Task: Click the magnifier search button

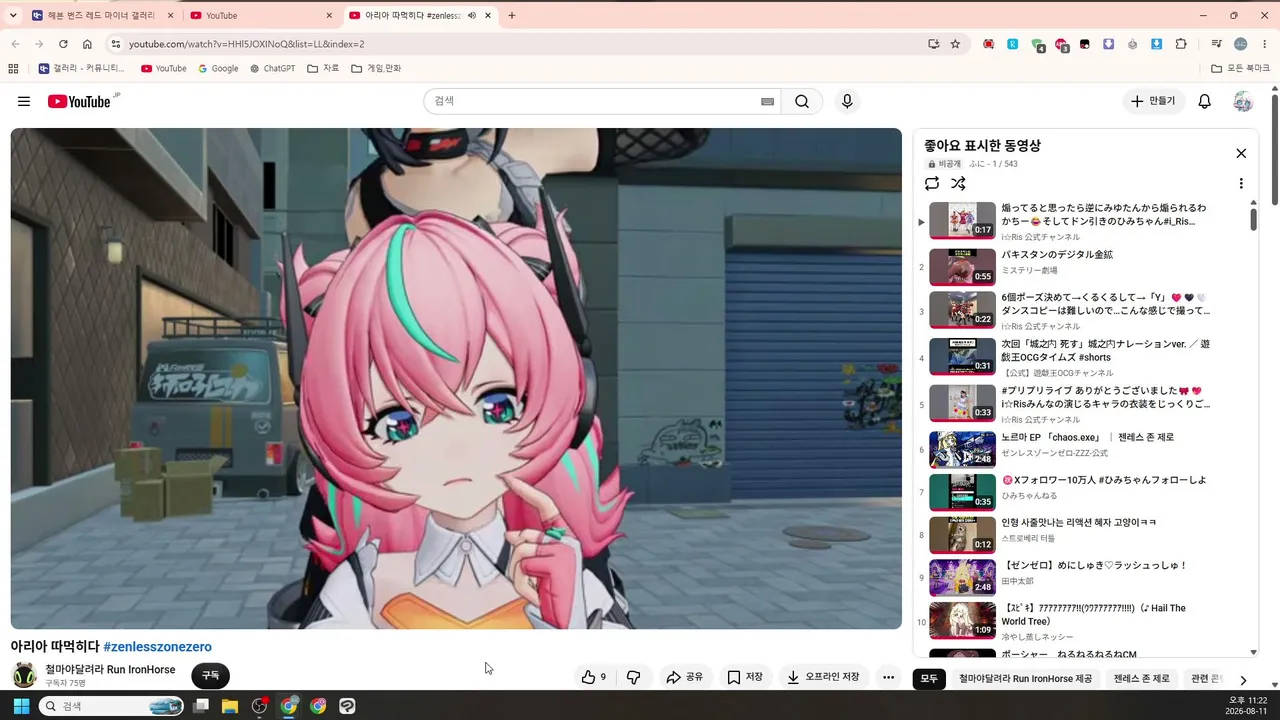Action: pyautogui.click(x=802, y=101)
